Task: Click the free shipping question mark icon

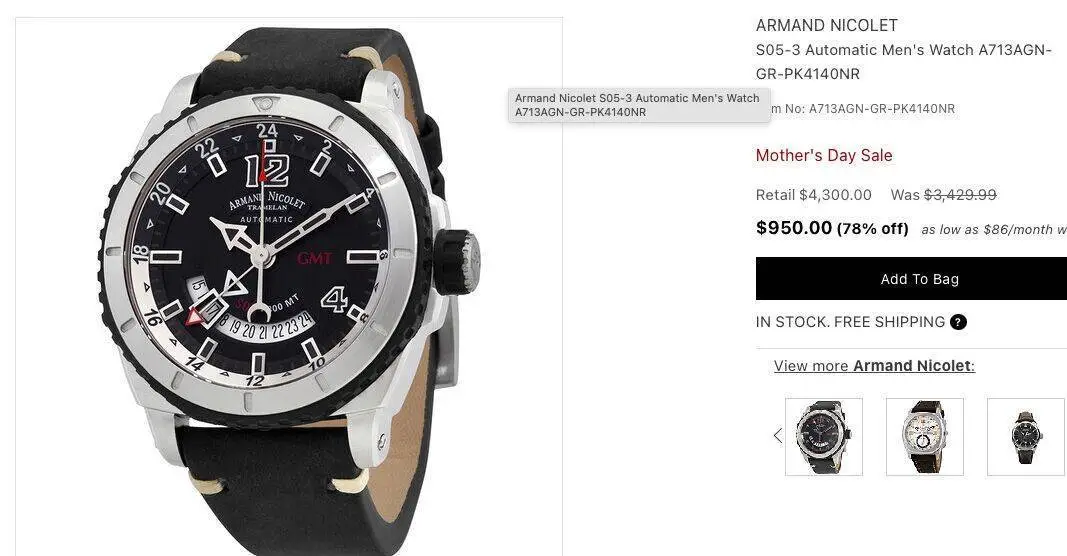Action: coord(958,323)
